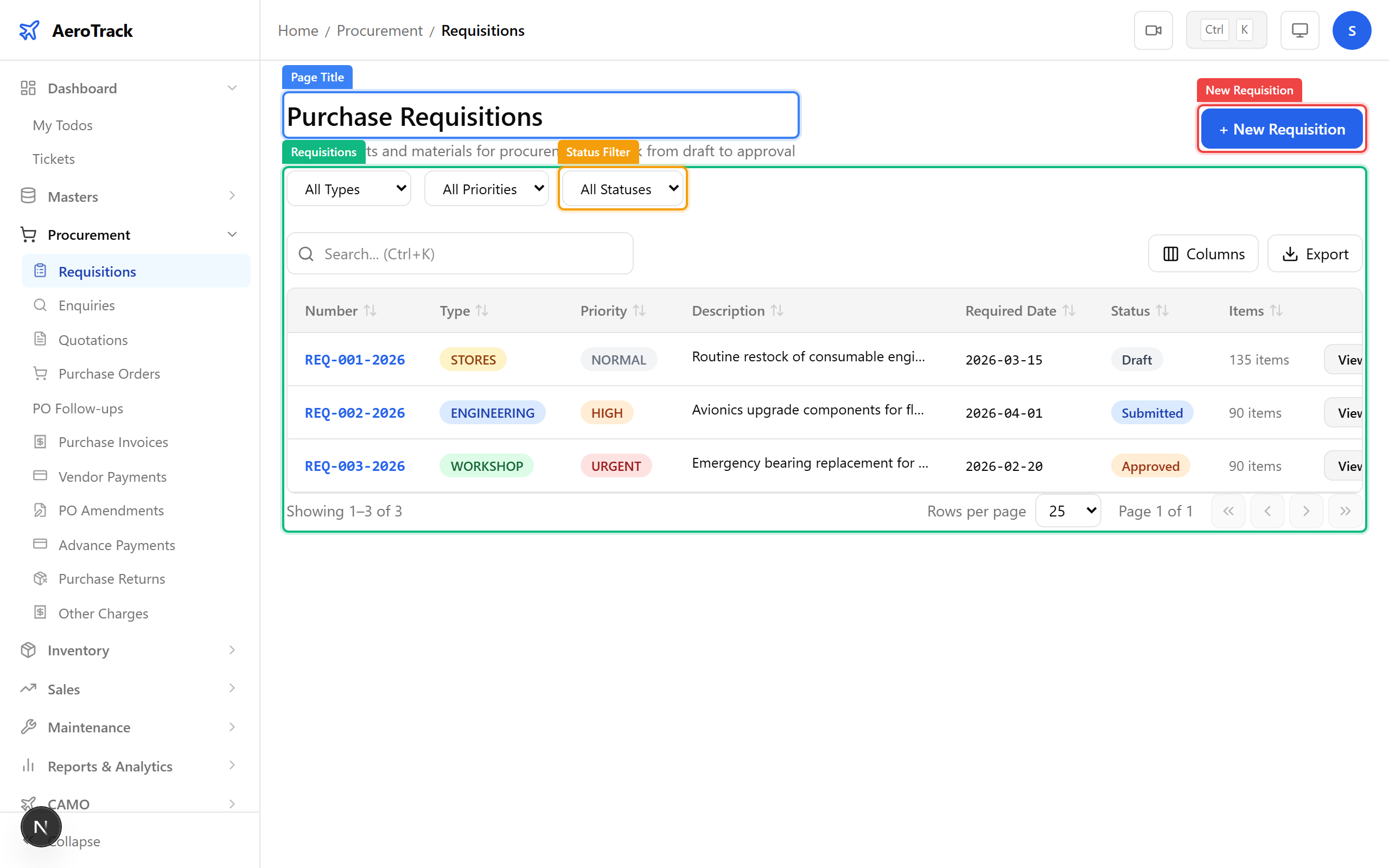Click the Purchase Orders cart icon
The height and width of the screenshot is (868, 1389).
40,374
